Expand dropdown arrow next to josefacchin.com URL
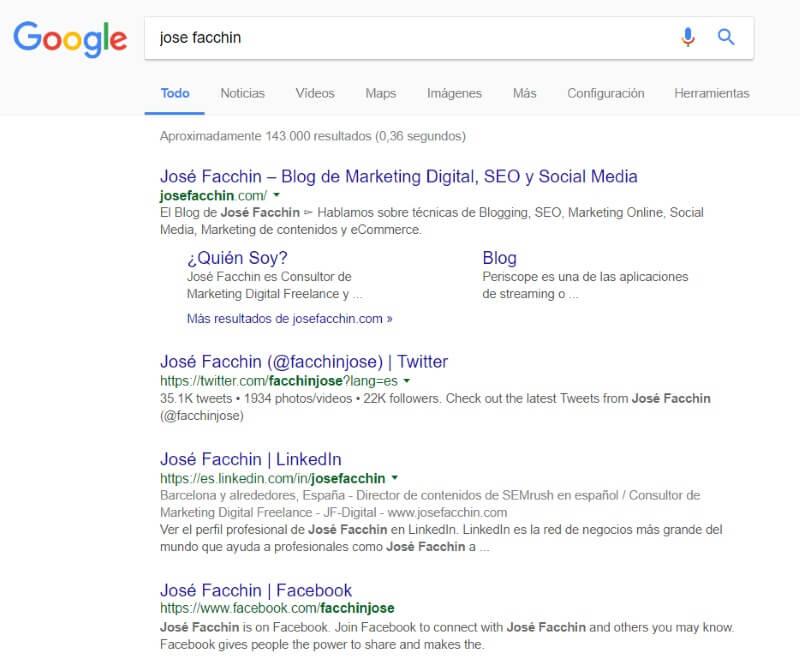This screenshot has height=666, width=800. [x=277, y=196]
